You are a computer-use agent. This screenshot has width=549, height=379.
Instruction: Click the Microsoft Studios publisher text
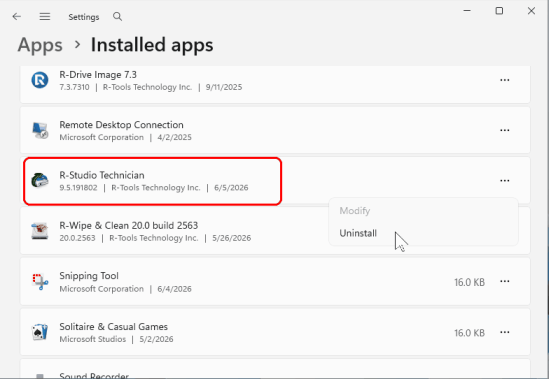coord(92,339)
